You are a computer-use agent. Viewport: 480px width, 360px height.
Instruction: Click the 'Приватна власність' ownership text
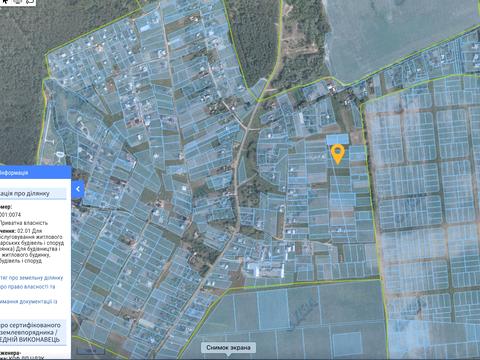click(x=24, y=223)
